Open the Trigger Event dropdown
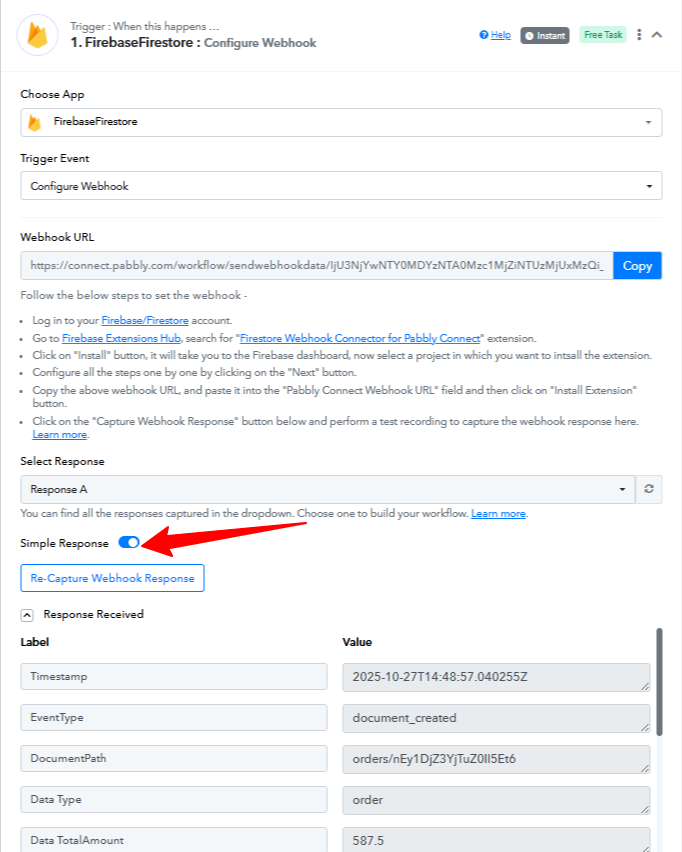The height and width of the screenshot is (852, 682). pos(341,186)
